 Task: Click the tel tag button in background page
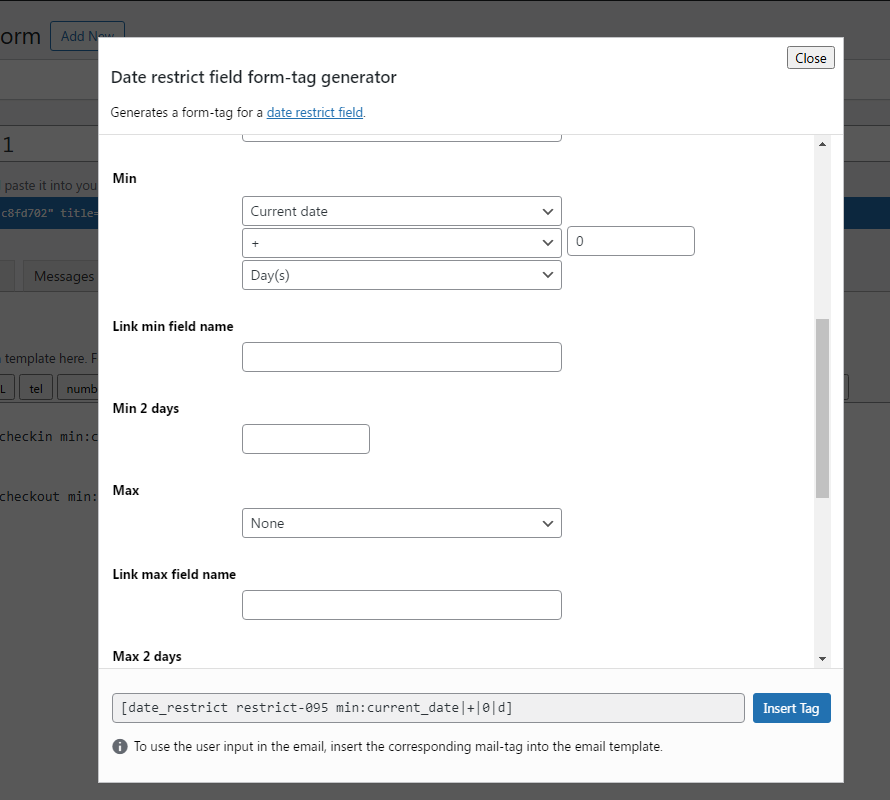coord(36,388)
